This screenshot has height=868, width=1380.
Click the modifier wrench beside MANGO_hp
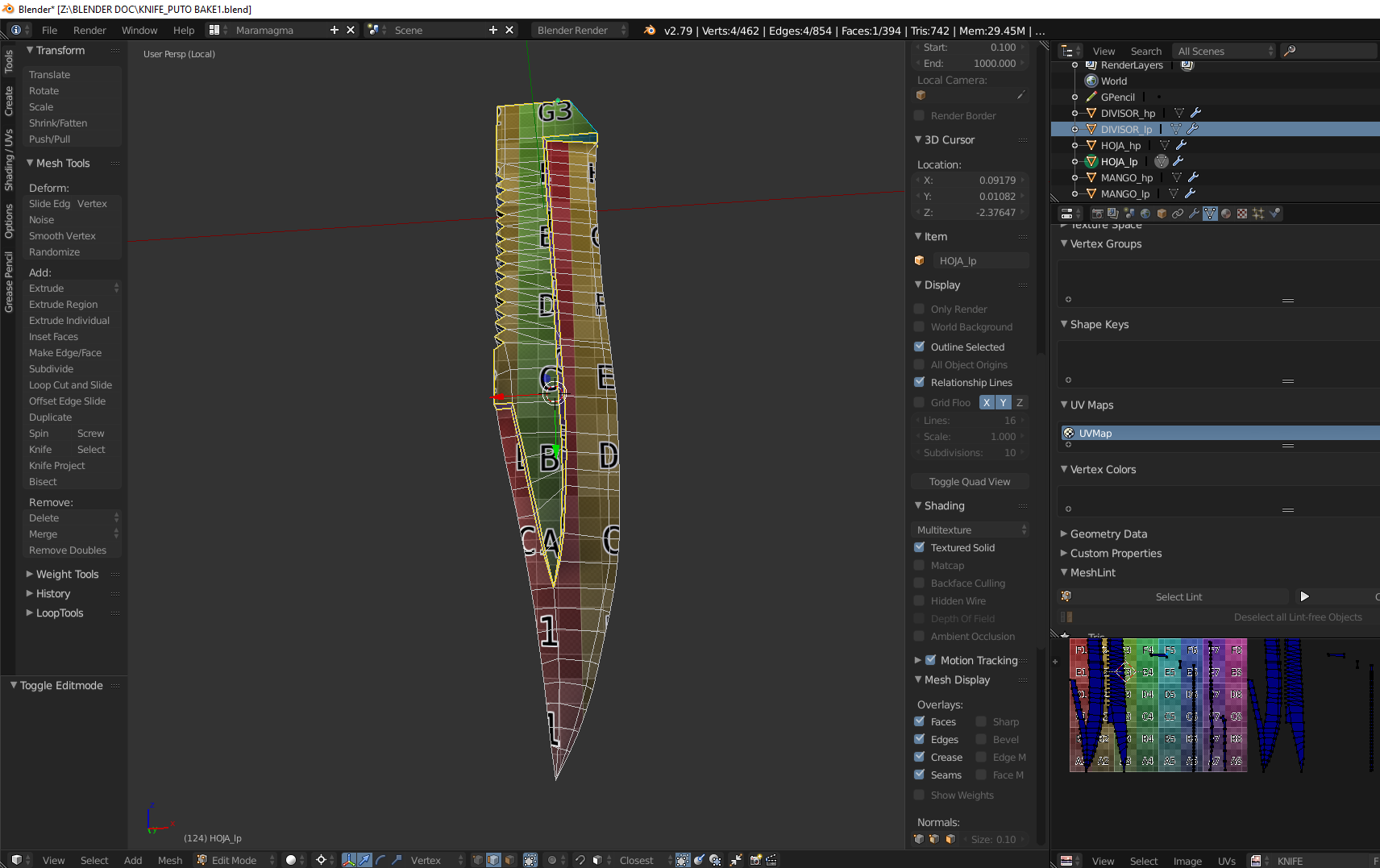(x=1194, y=177)
